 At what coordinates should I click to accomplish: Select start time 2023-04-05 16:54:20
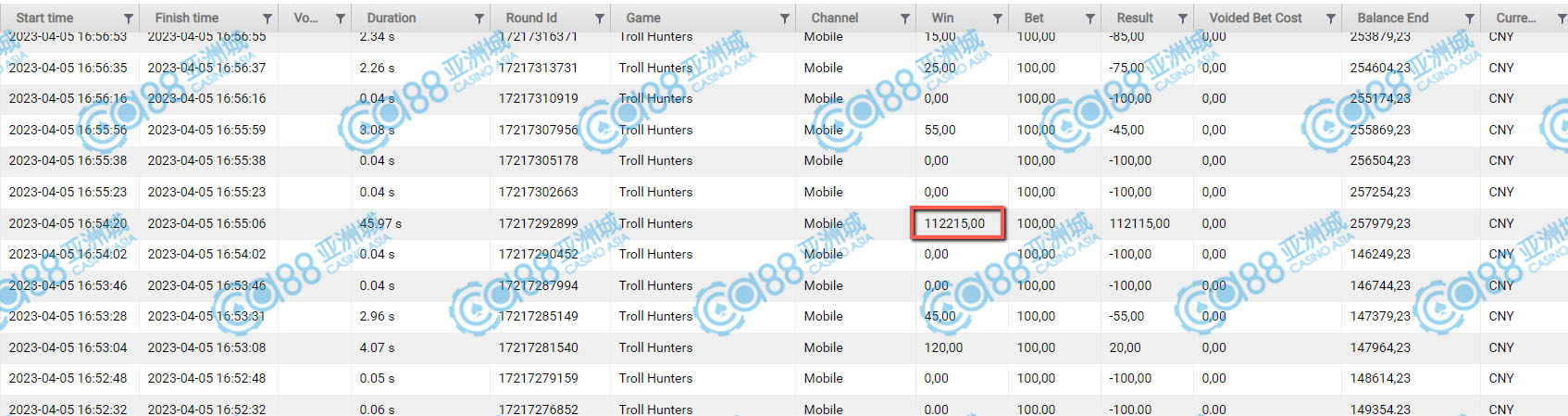pos(68,223)
